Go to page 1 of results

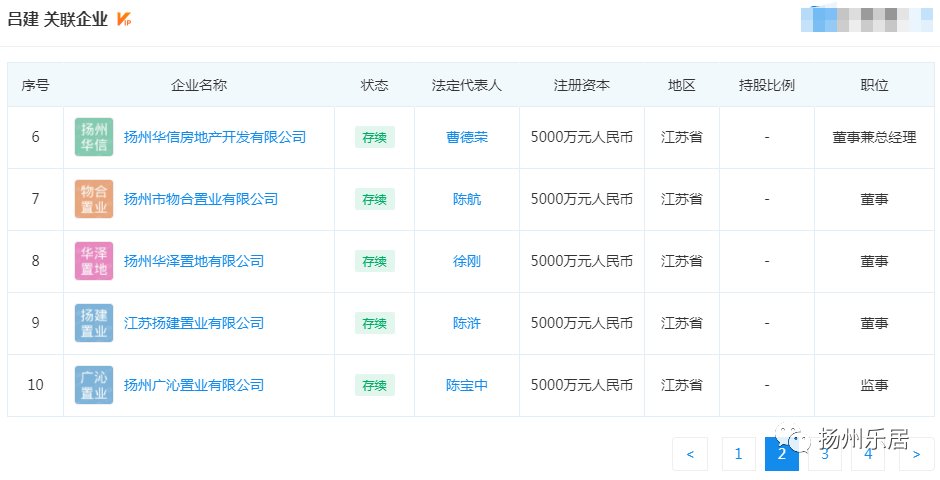pos(739,454)
